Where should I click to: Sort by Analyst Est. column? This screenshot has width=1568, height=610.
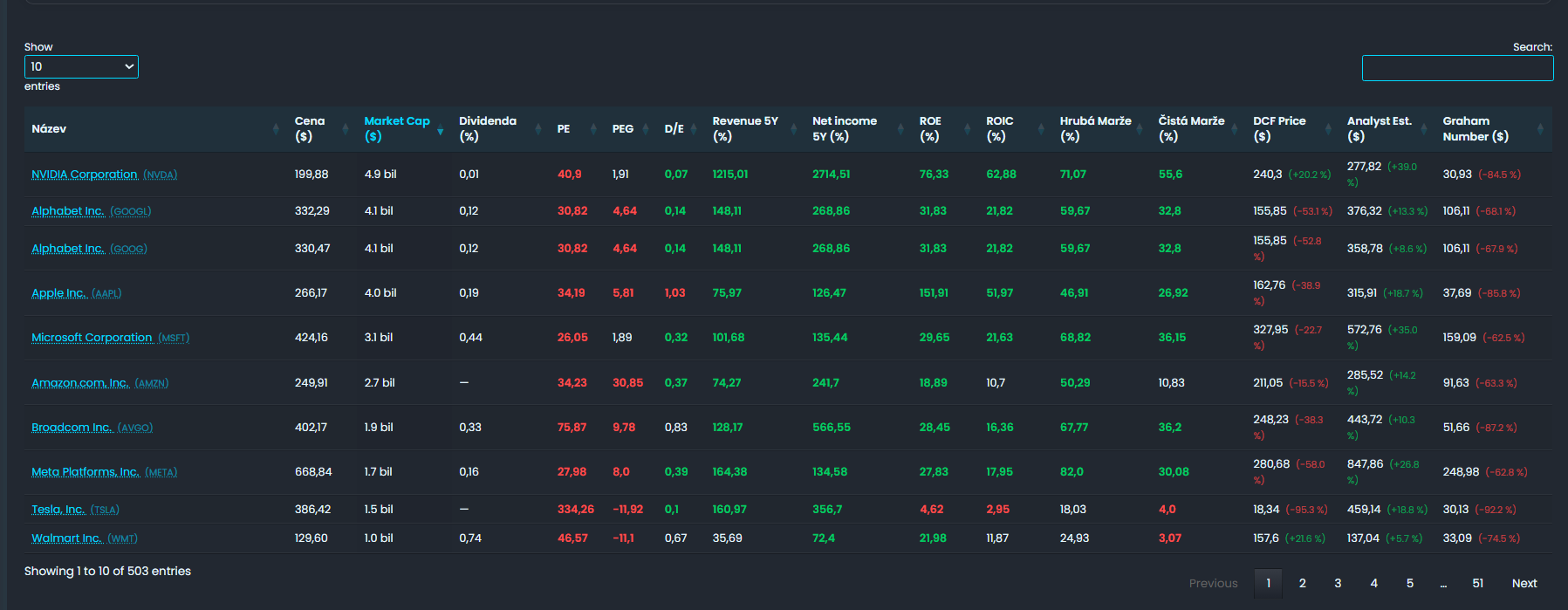(1387, 129)
